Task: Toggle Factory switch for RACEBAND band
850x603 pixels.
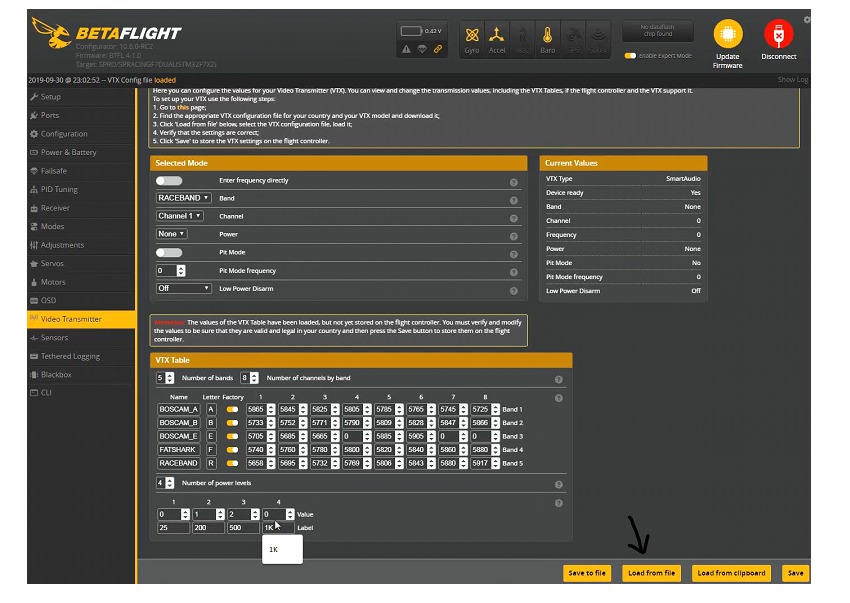Action: [x=232, y=464]
